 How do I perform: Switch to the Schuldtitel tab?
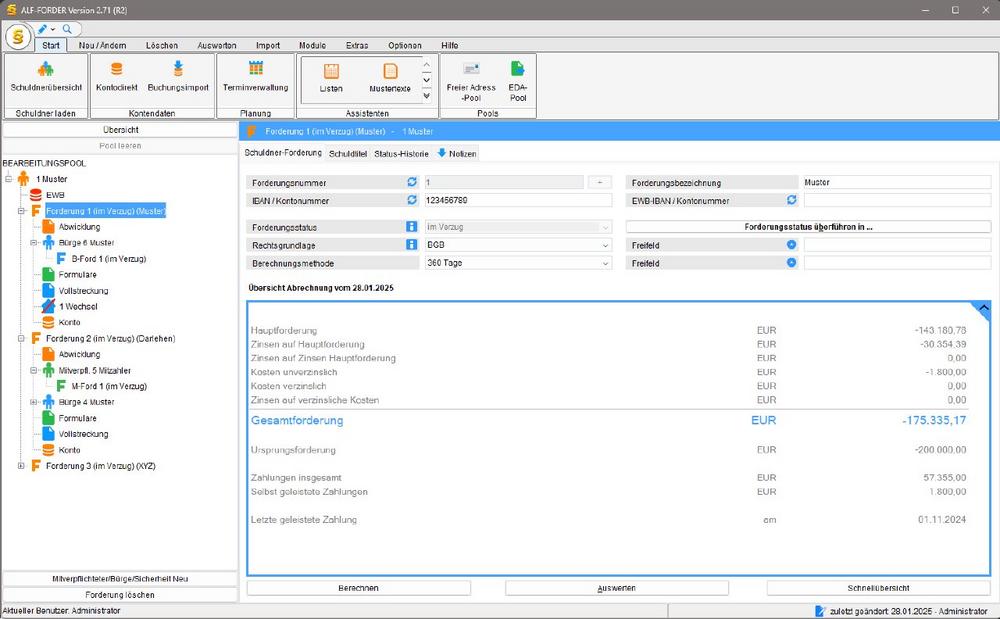point(347,153)
